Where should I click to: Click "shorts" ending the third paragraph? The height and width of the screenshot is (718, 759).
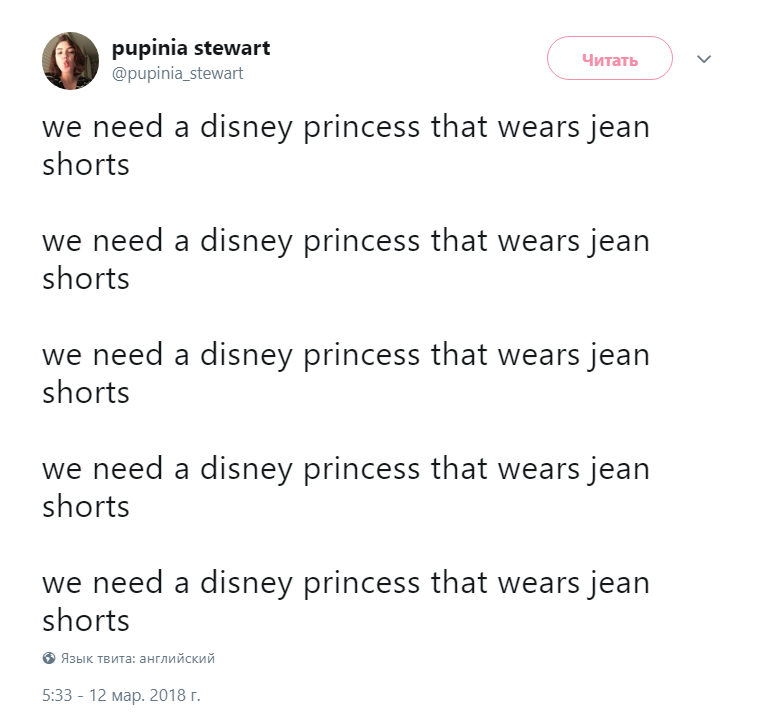[x=86, y=392]
